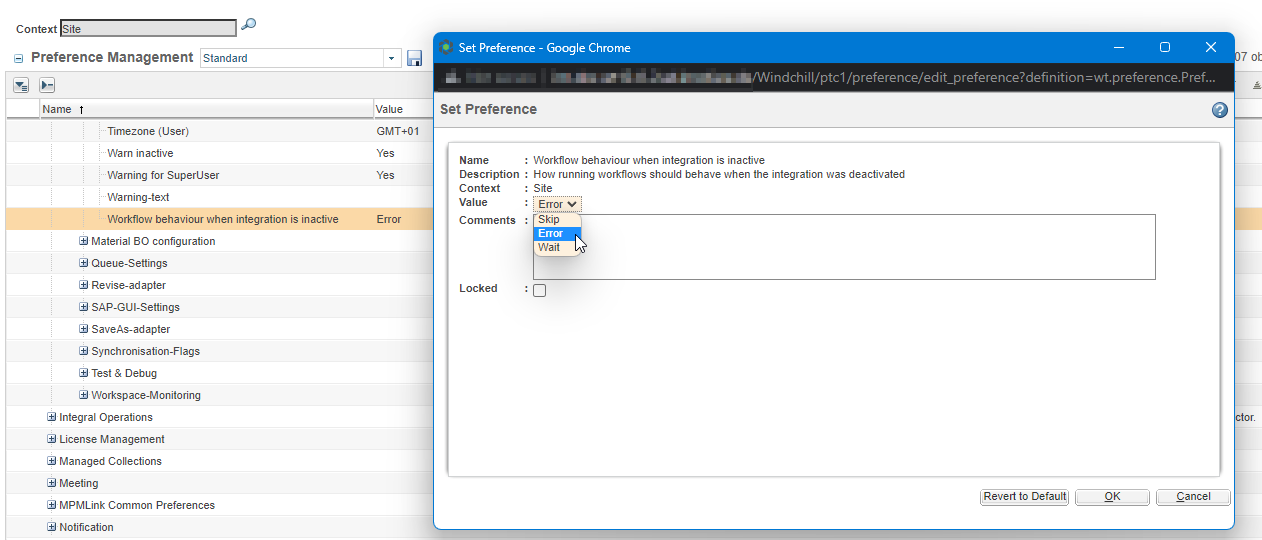
Task: Select Error option in the Value list
Action: pyautogui.click(x=551, y=234)
